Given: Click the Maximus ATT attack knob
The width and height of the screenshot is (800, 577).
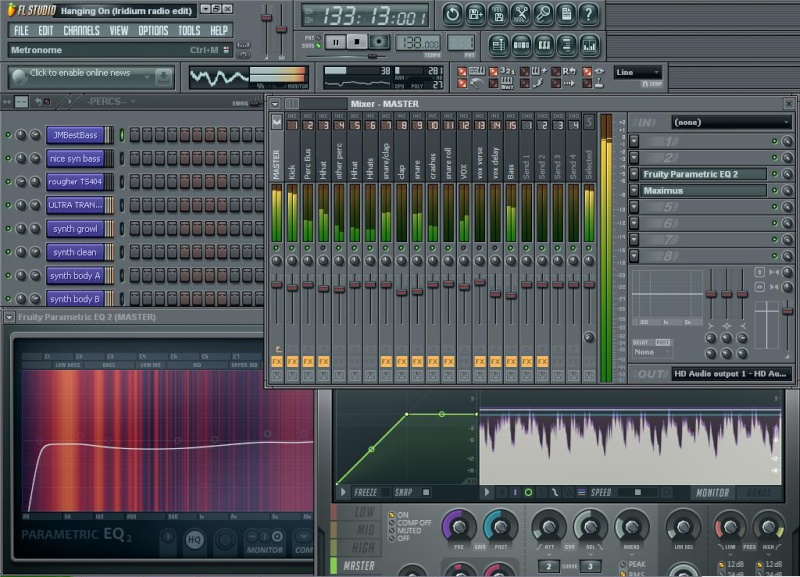Looking at the screenshot, I should click(x=549, y=526).
